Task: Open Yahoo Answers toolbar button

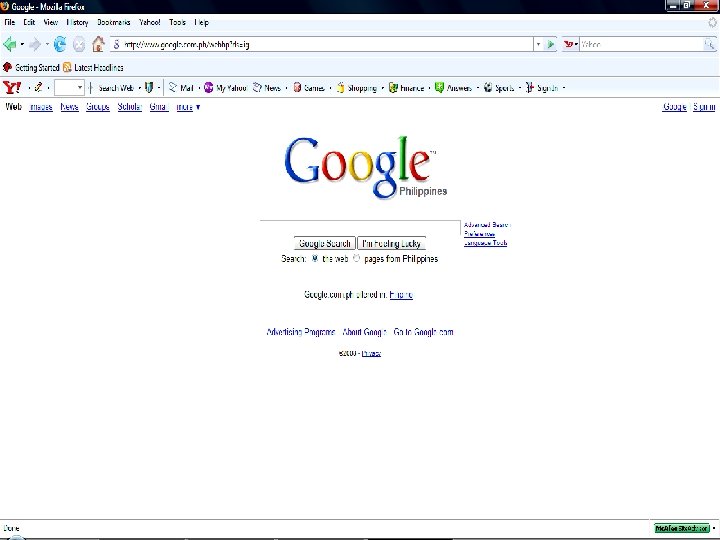Action: coord(453,88)
